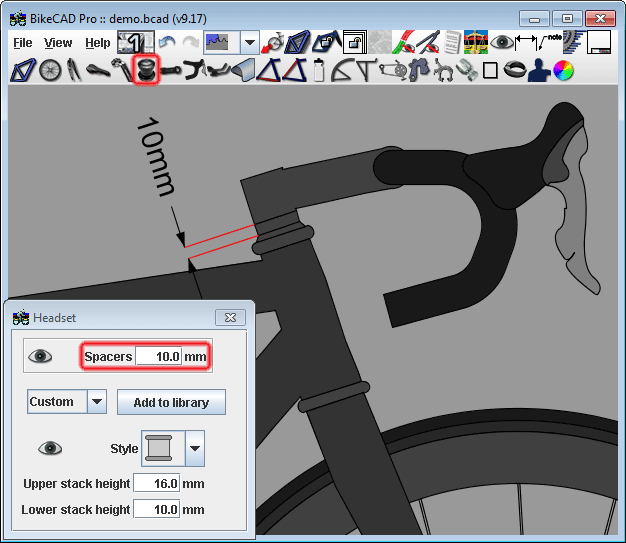Open the fork settings icon
The height and width of the screenshot is (543, 626).
coord(73,70)
